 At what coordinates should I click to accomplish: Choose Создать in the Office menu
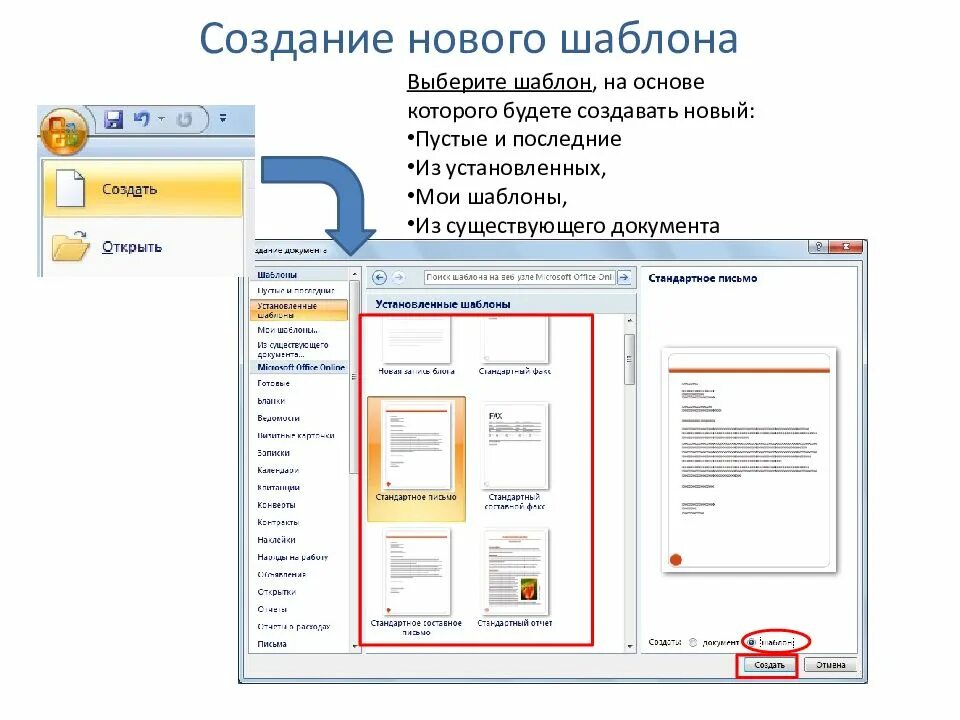(143, 189)
